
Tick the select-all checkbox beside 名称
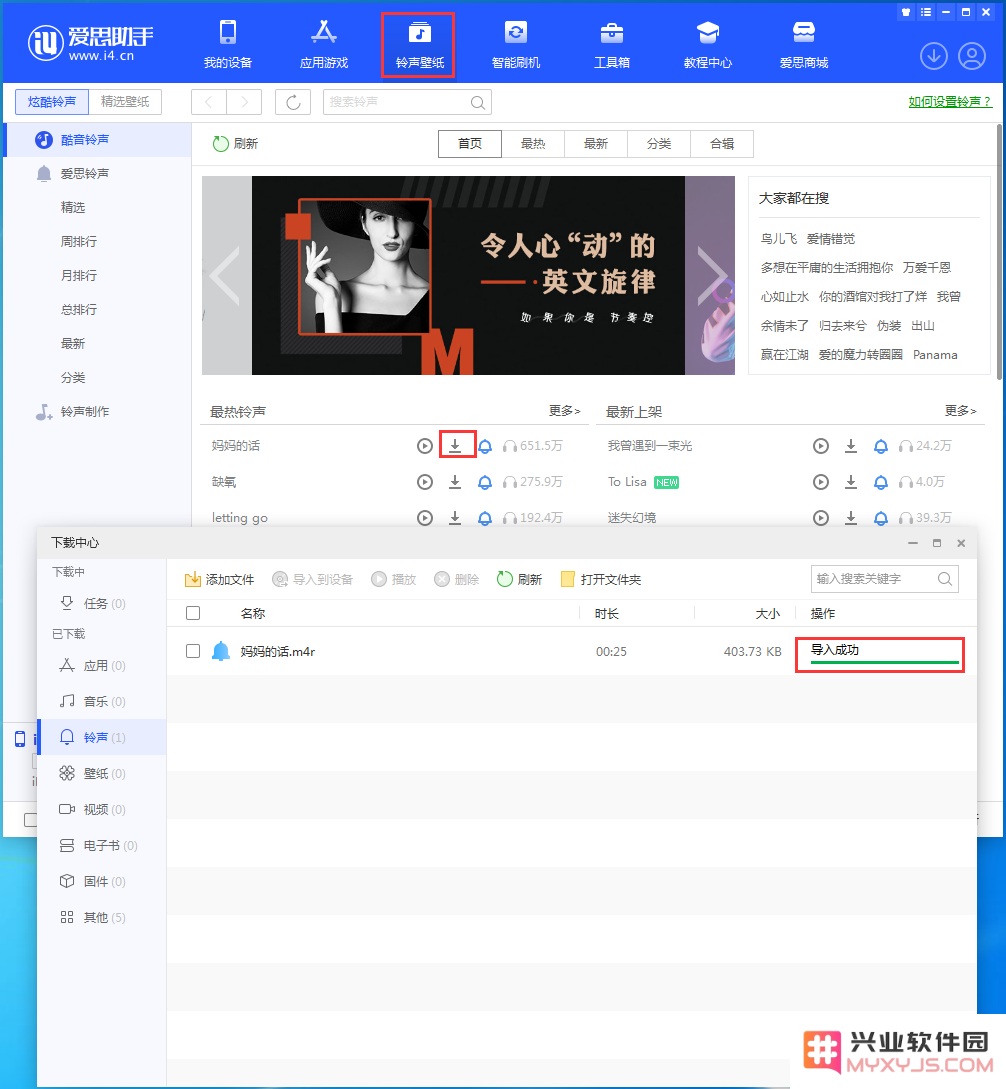(193, 613)
